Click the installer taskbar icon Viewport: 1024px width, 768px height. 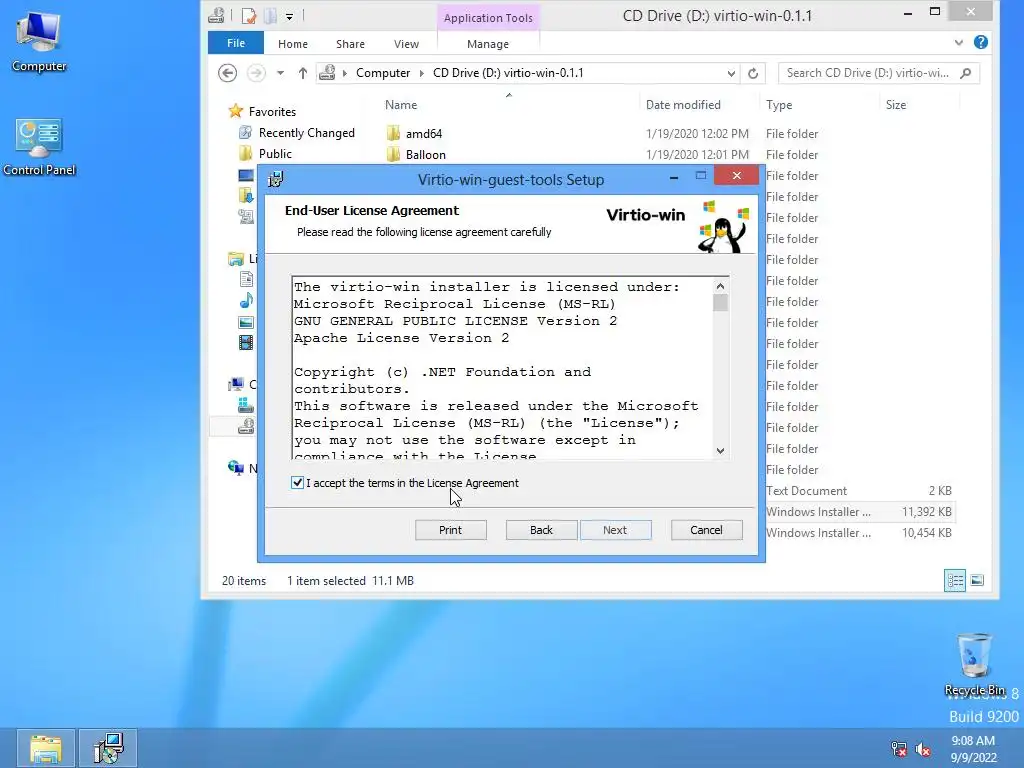pyautogui.click(x=108, y=748)
